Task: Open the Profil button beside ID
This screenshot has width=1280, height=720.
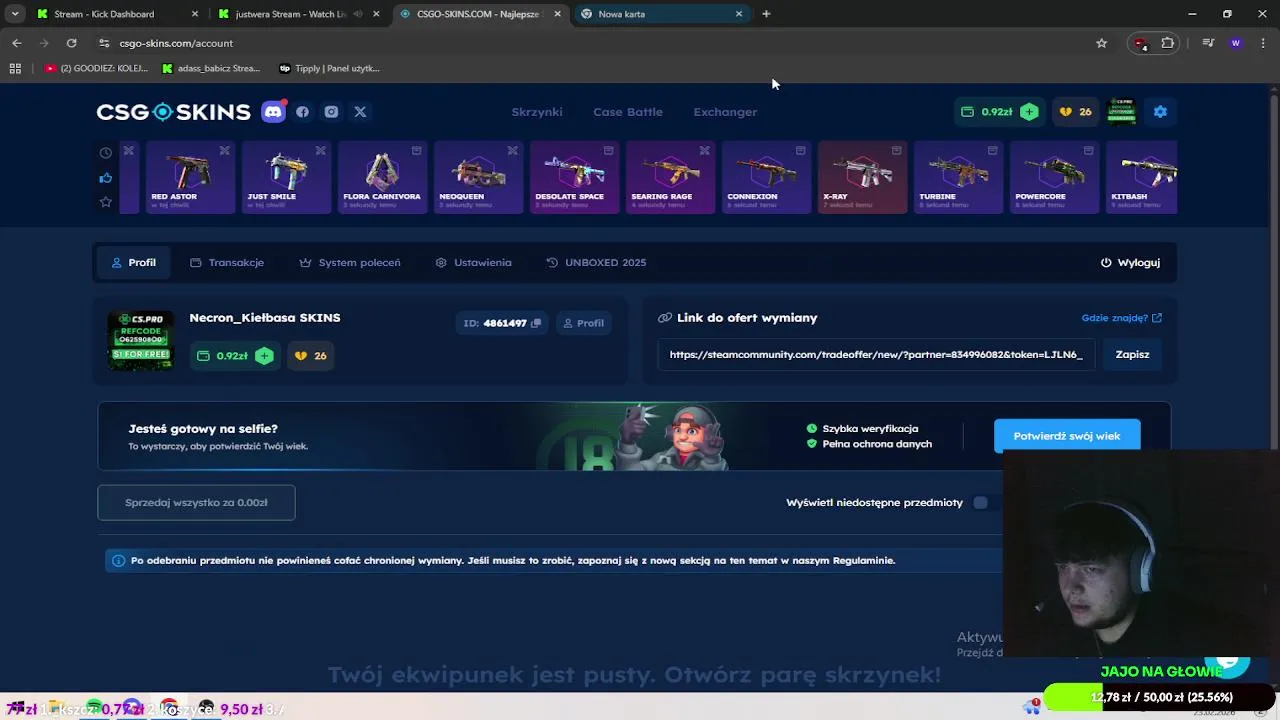Action: (583, 323)
